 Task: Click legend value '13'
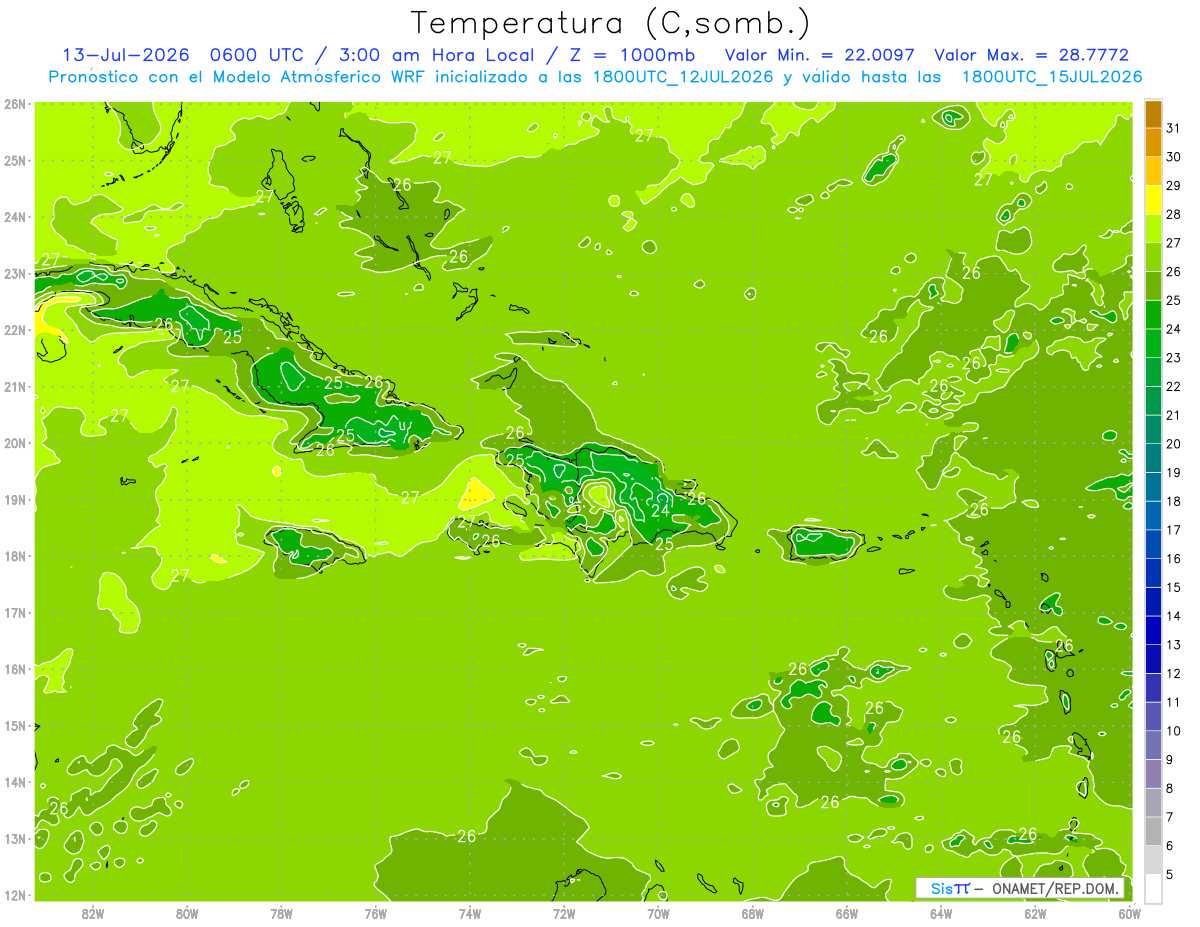1173,645
